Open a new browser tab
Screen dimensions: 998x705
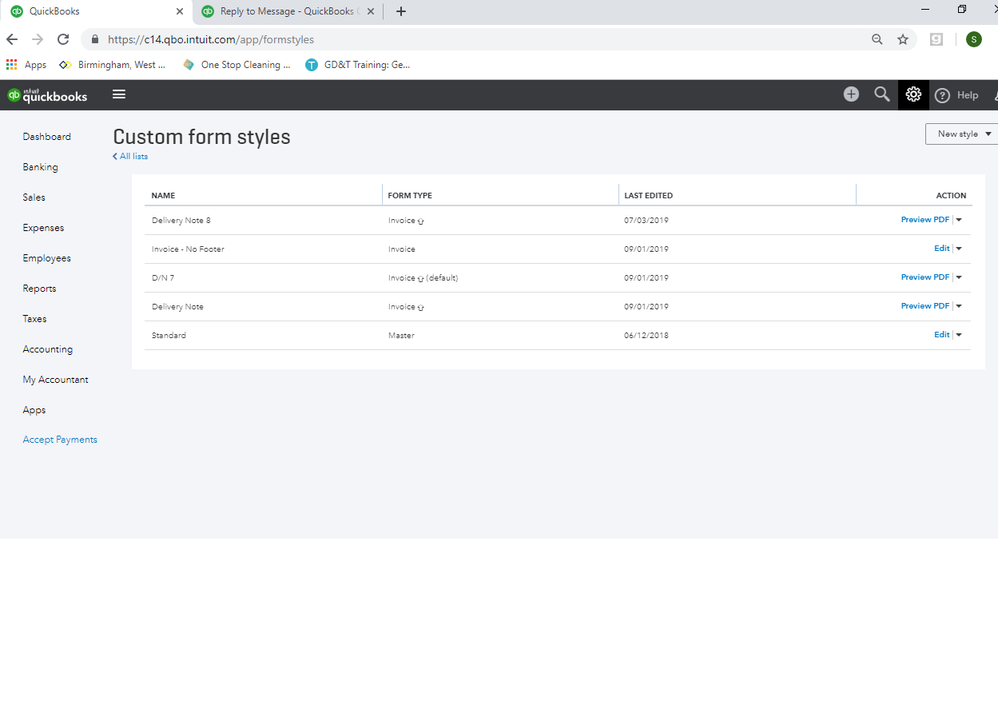401,11
